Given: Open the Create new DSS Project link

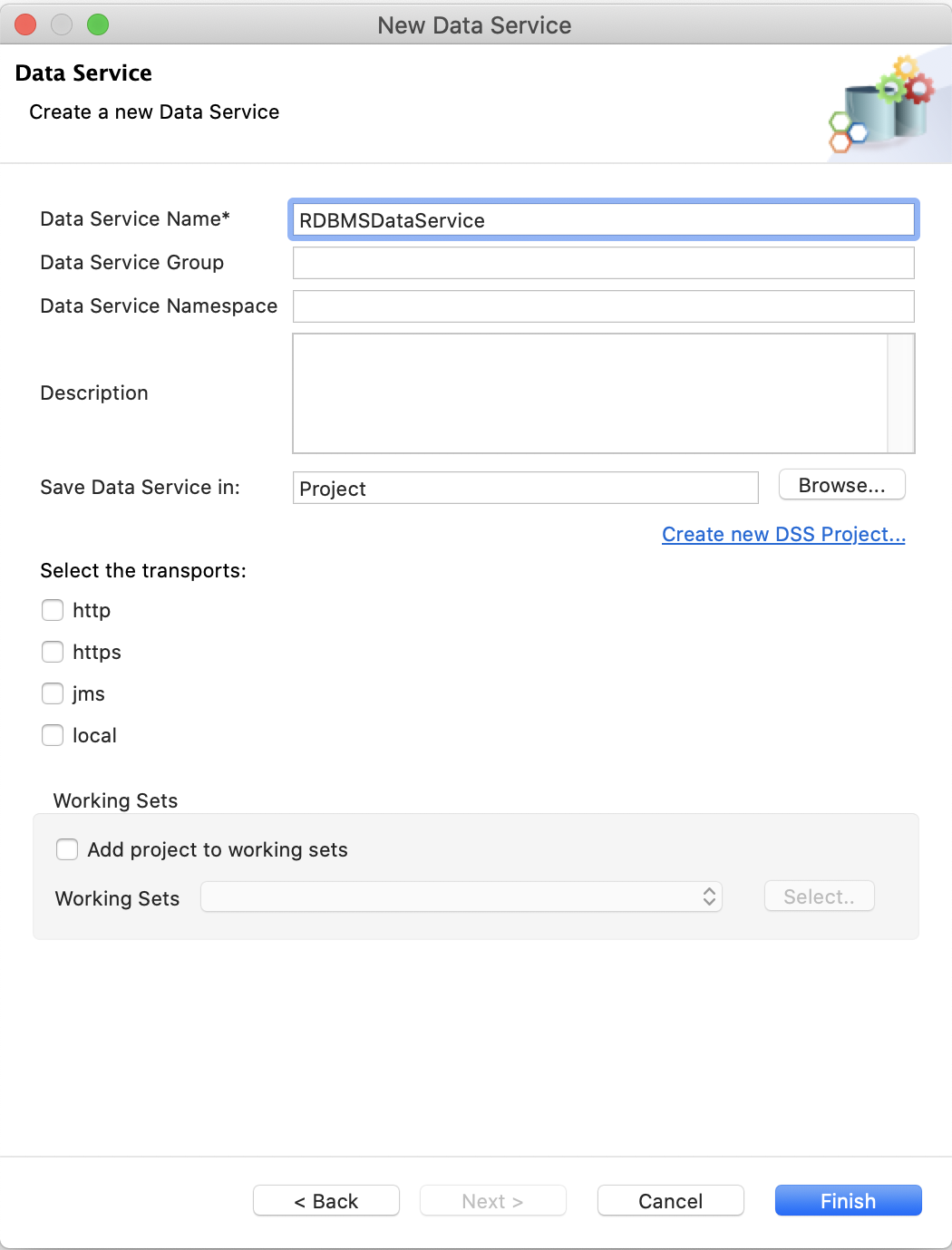Looking at the screenshot, I should [783, 534].
